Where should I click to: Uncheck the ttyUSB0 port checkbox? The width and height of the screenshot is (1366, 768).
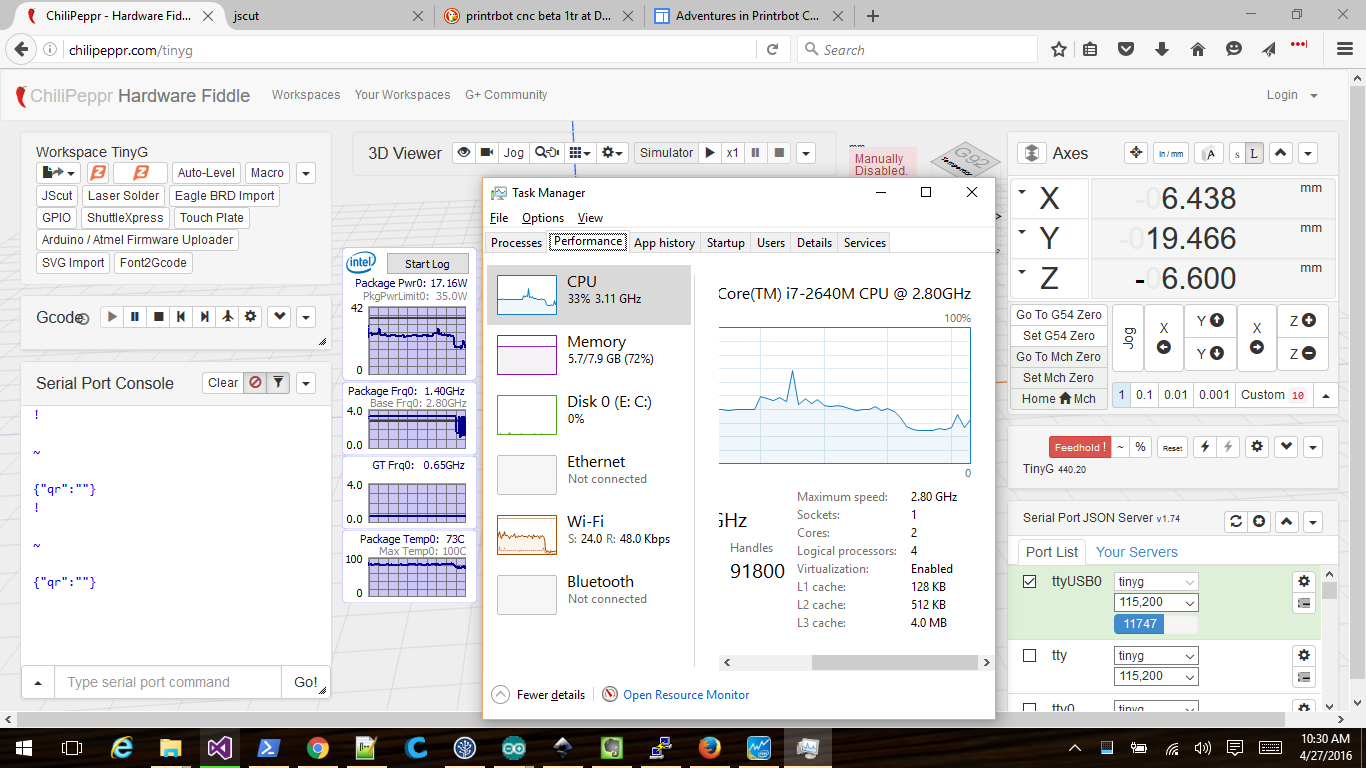point(1030,581)
